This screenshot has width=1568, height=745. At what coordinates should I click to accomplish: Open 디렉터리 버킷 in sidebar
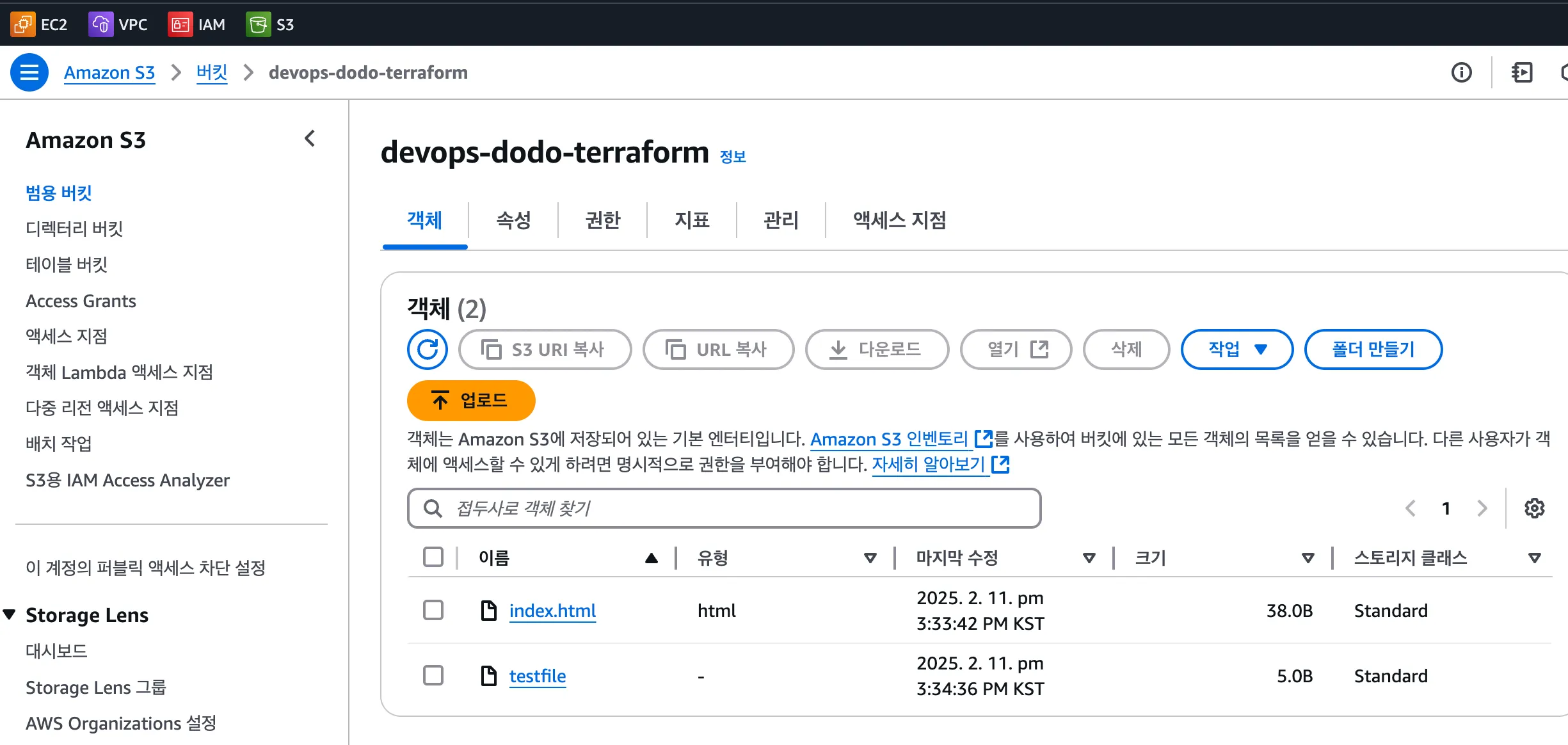tap(74, 228)
